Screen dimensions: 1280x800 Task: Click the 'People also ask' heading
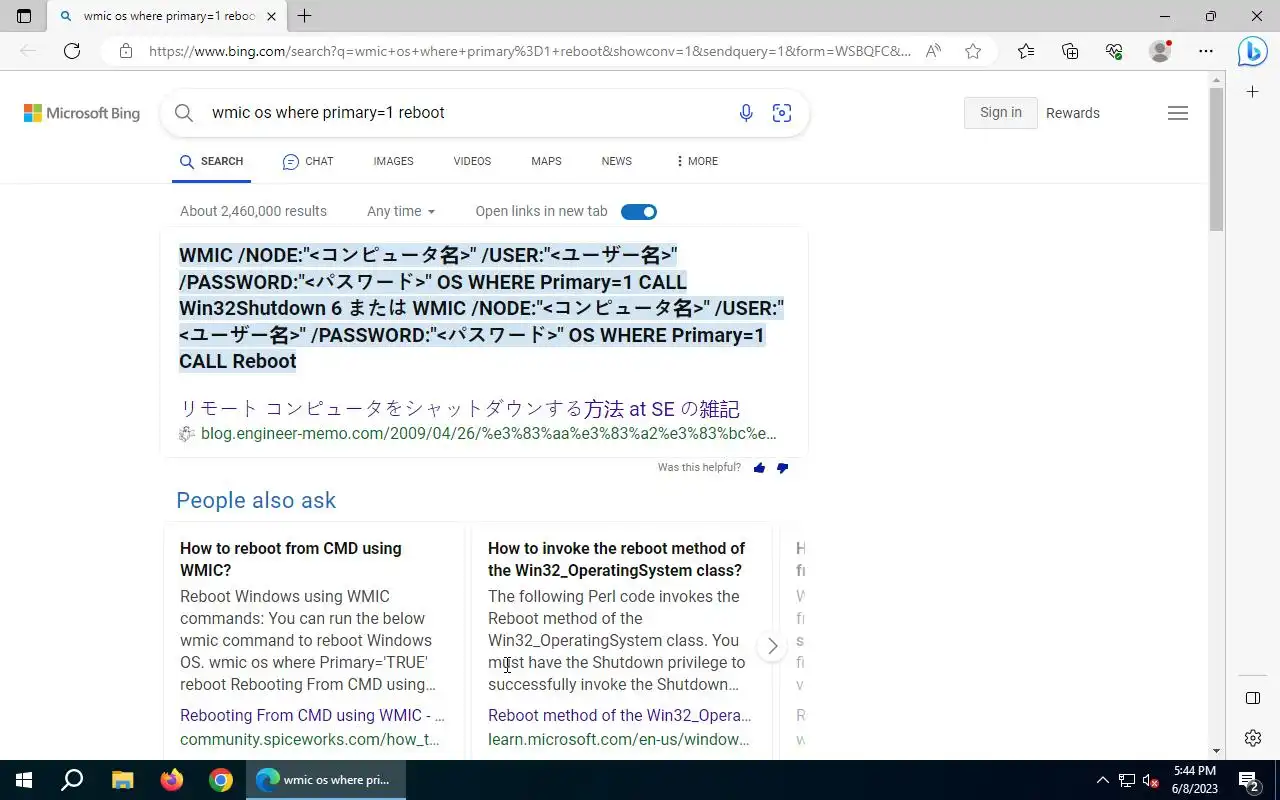click(x=256, y=500)
